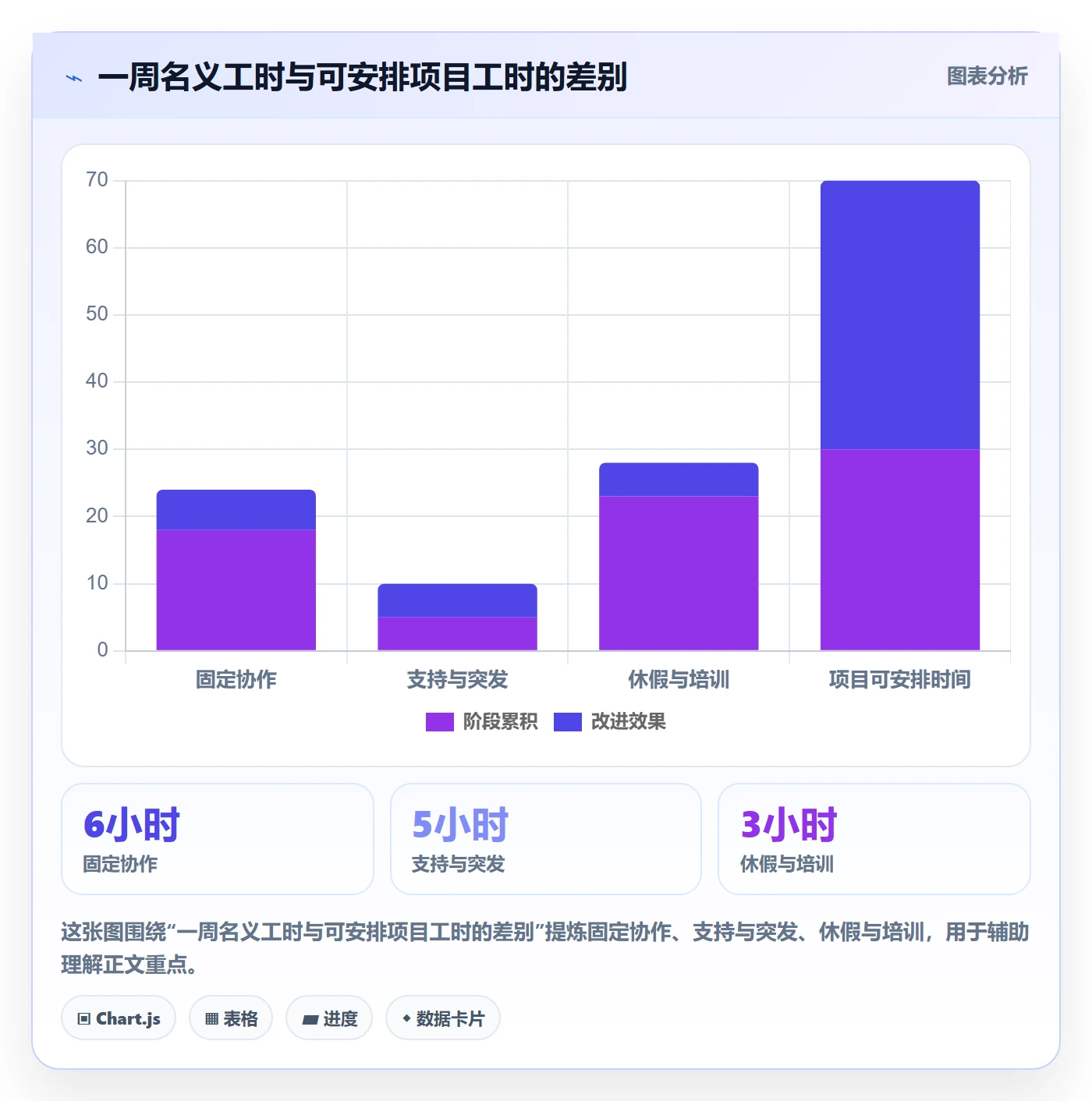Click the purple segment of the 休假与培训 bar

pos(679,573)
